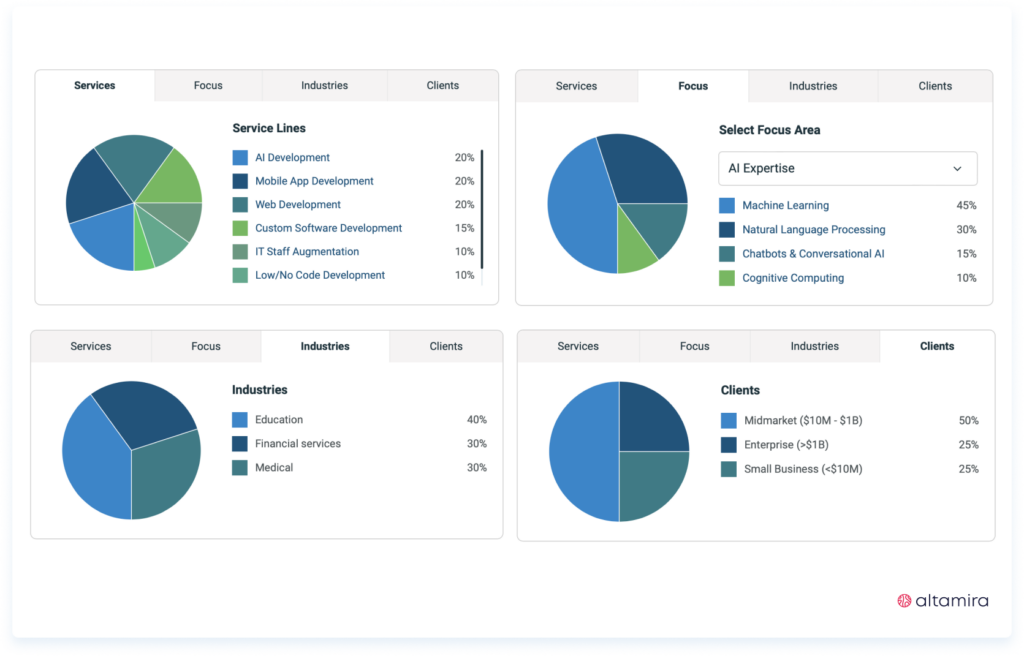This screenshot has width=1024, height=656.
Task: Click the Midmarket legend square
Action: point(726,420)
